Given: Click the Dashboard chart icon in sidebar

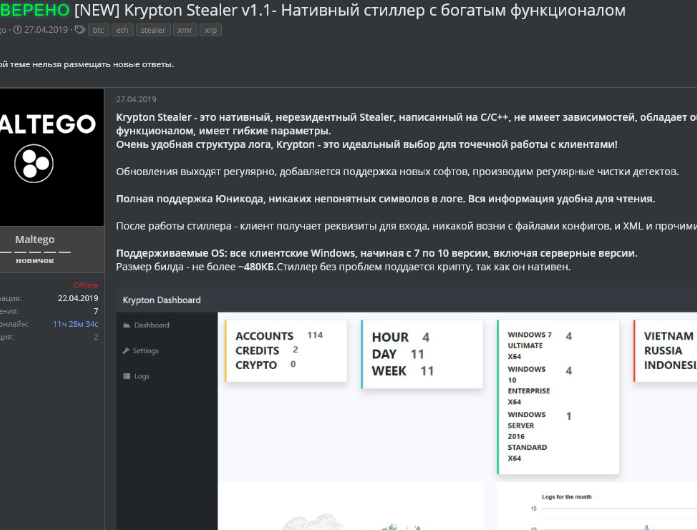Looking at the screenshot, I should pyautogui.click(x=127, y=325).
